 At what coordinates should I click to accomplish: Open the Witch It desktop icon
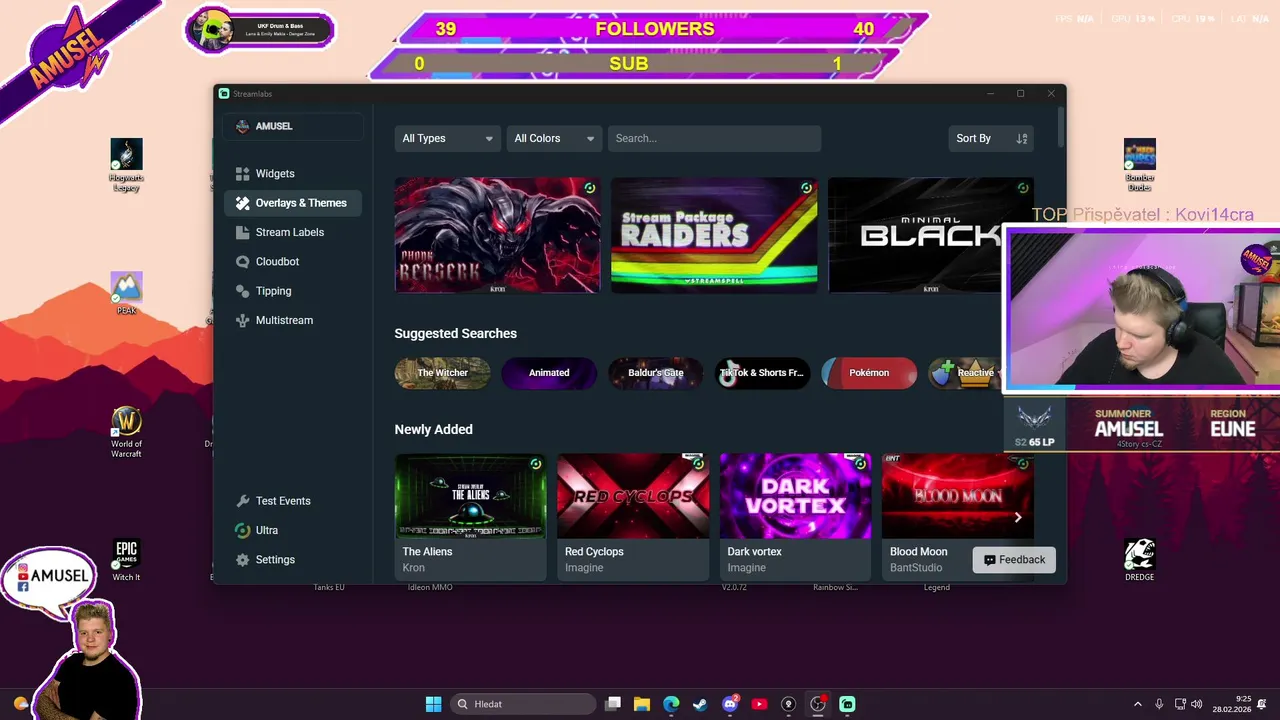(x=126, y=560)
